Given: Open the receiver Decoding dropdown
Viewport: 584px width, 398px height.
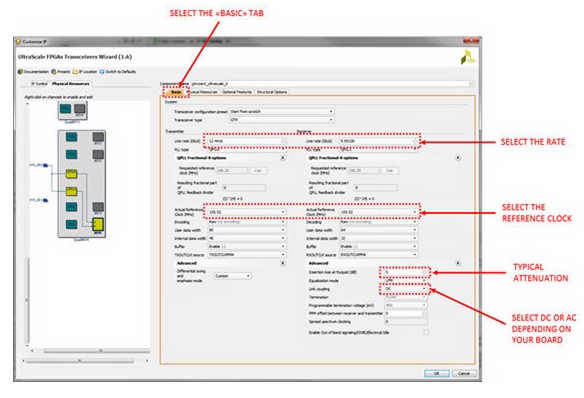Looking at the screenshot, I should (379, 222).
